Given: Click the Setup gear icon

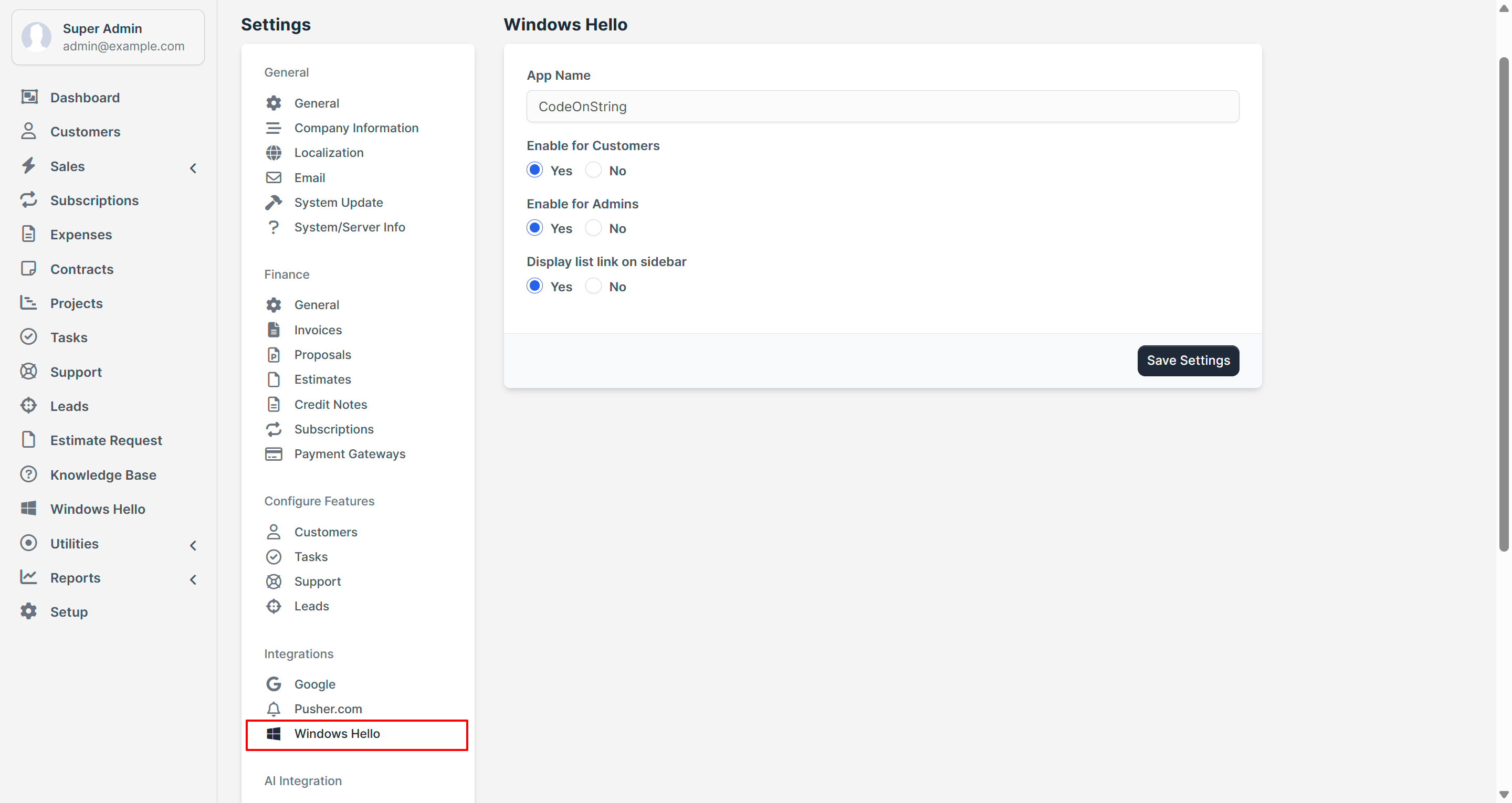Looking at the screenshot, I should pyautogui.click(x=29, y=611).
